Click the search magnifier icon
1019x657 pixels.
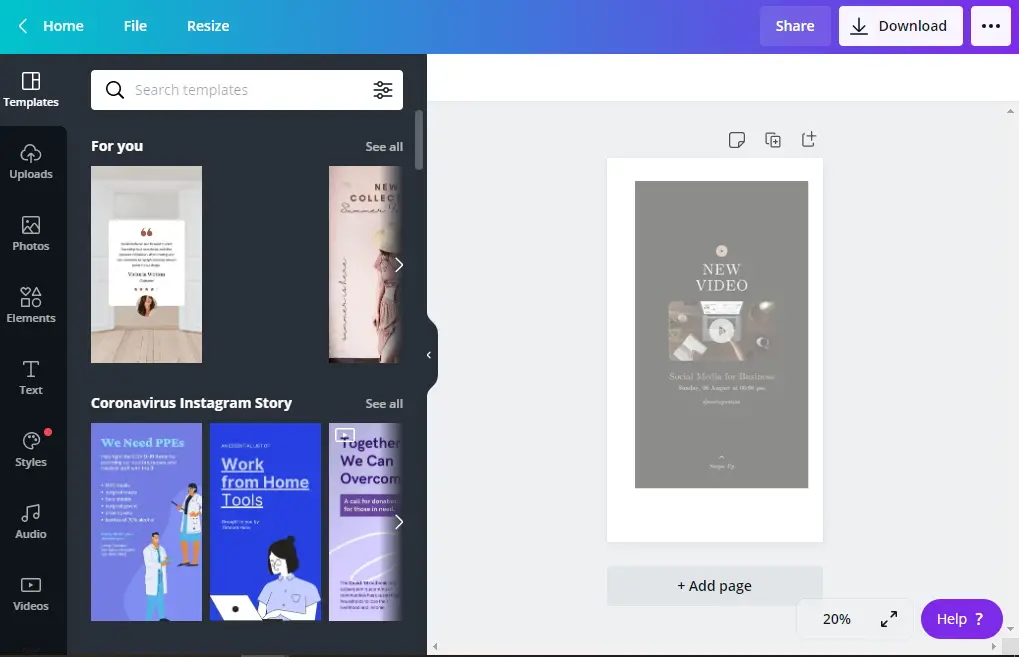pos(114,90)
